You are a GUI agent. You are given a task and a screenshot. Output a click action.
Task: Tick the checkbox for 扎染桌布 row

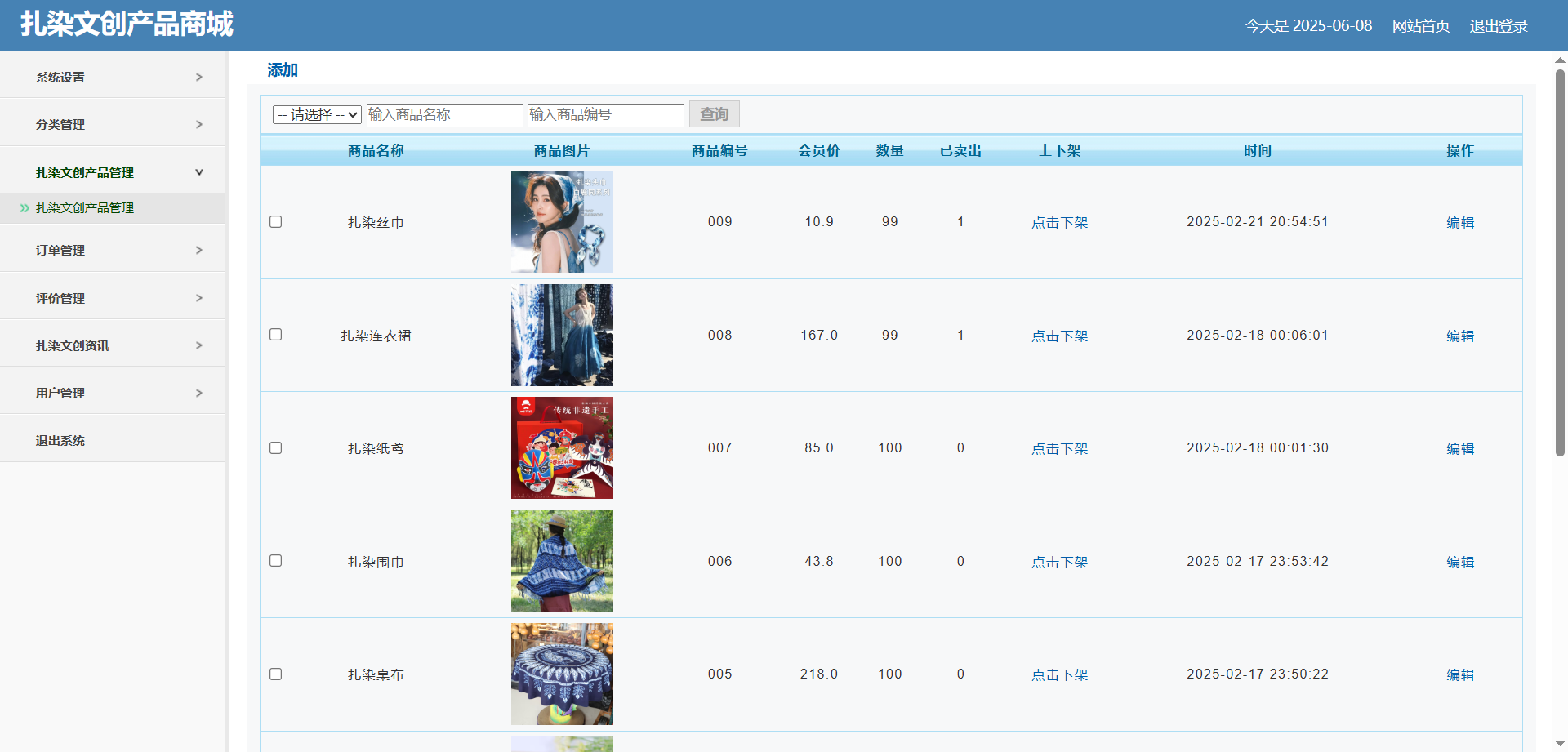point(276,674)
